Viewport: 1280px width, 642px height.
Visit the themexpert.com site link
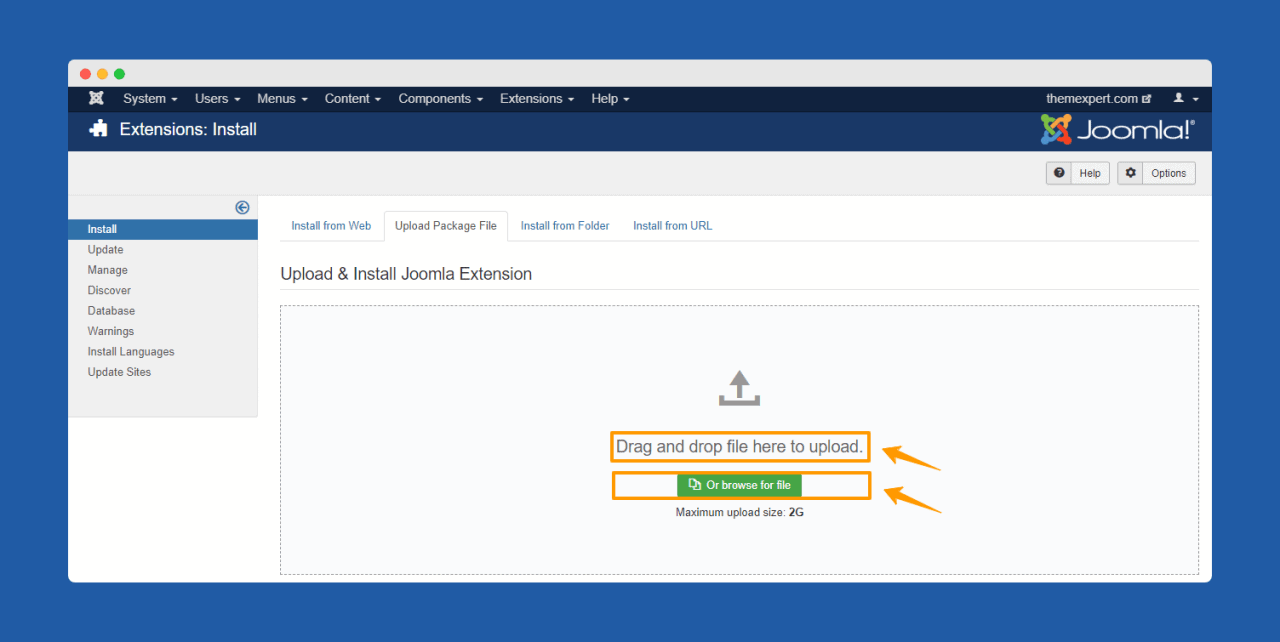[x=1099, y=98]
